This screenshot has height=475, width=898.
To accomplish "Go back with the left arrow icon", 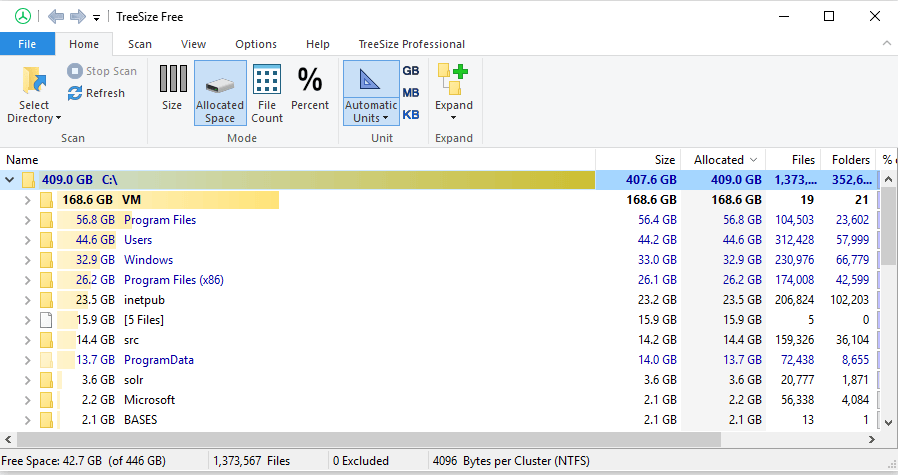I will (56, 17).
